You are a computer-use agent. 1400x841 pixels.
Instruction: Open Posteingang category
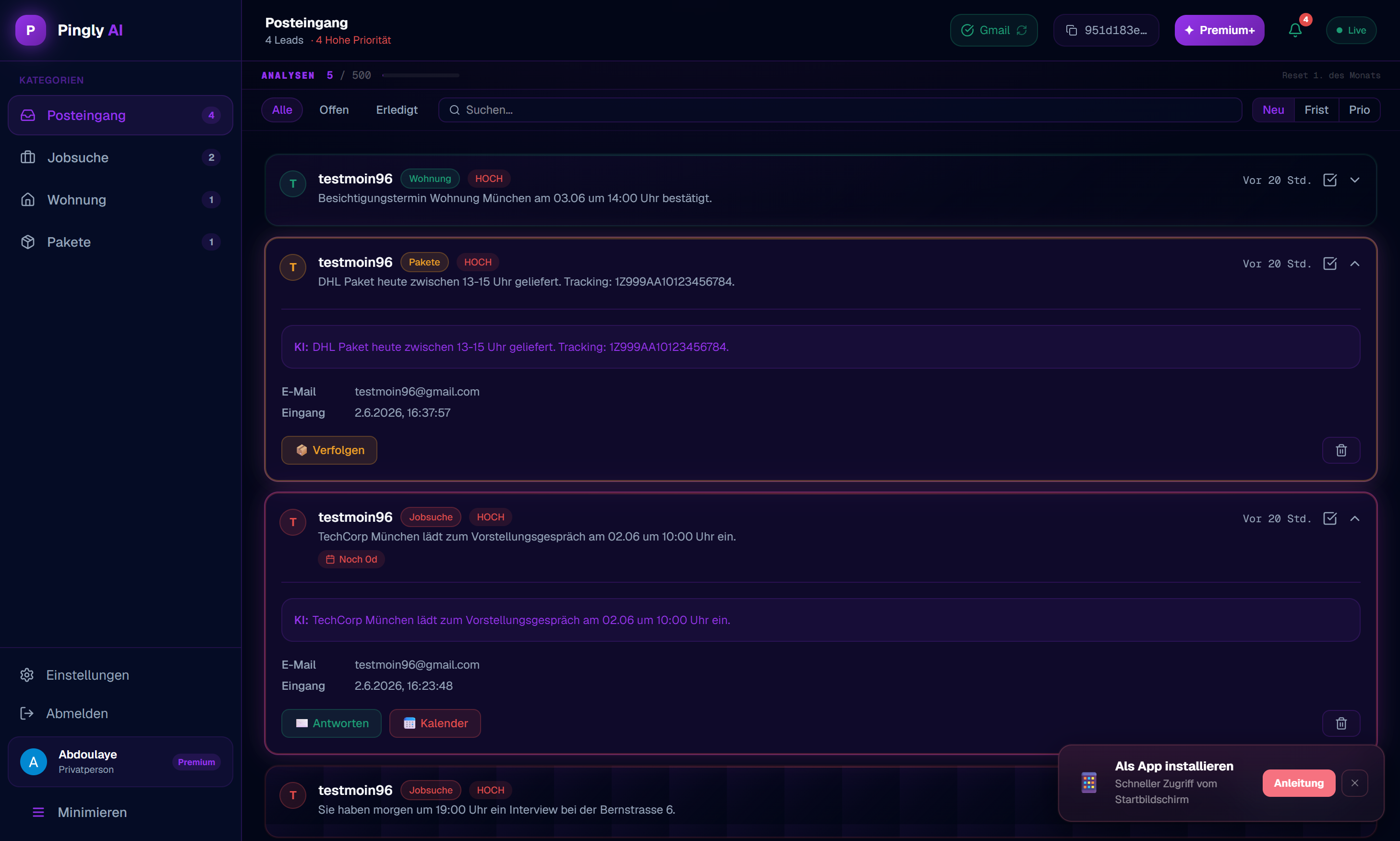coord(120,116)
